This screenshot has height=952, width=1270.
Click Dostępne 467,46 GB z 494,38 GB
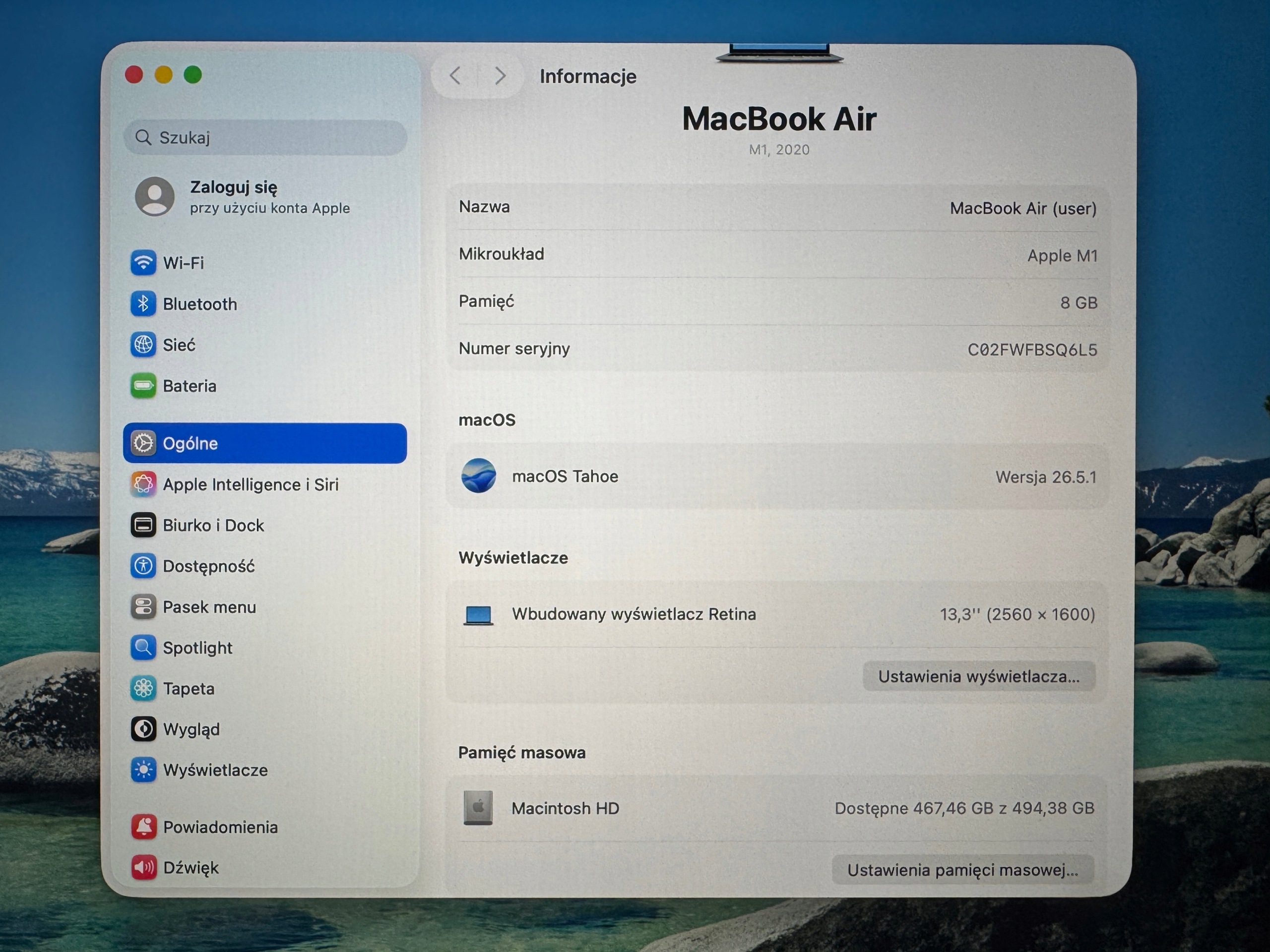(964, 808)
